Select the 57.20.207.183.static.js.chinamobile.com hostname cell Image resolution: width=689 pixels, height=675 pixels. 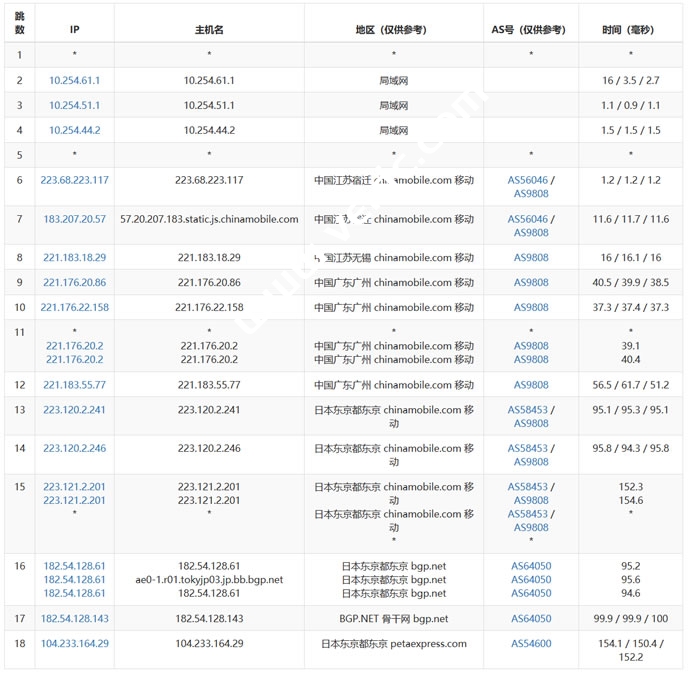[x=209, y=219]
